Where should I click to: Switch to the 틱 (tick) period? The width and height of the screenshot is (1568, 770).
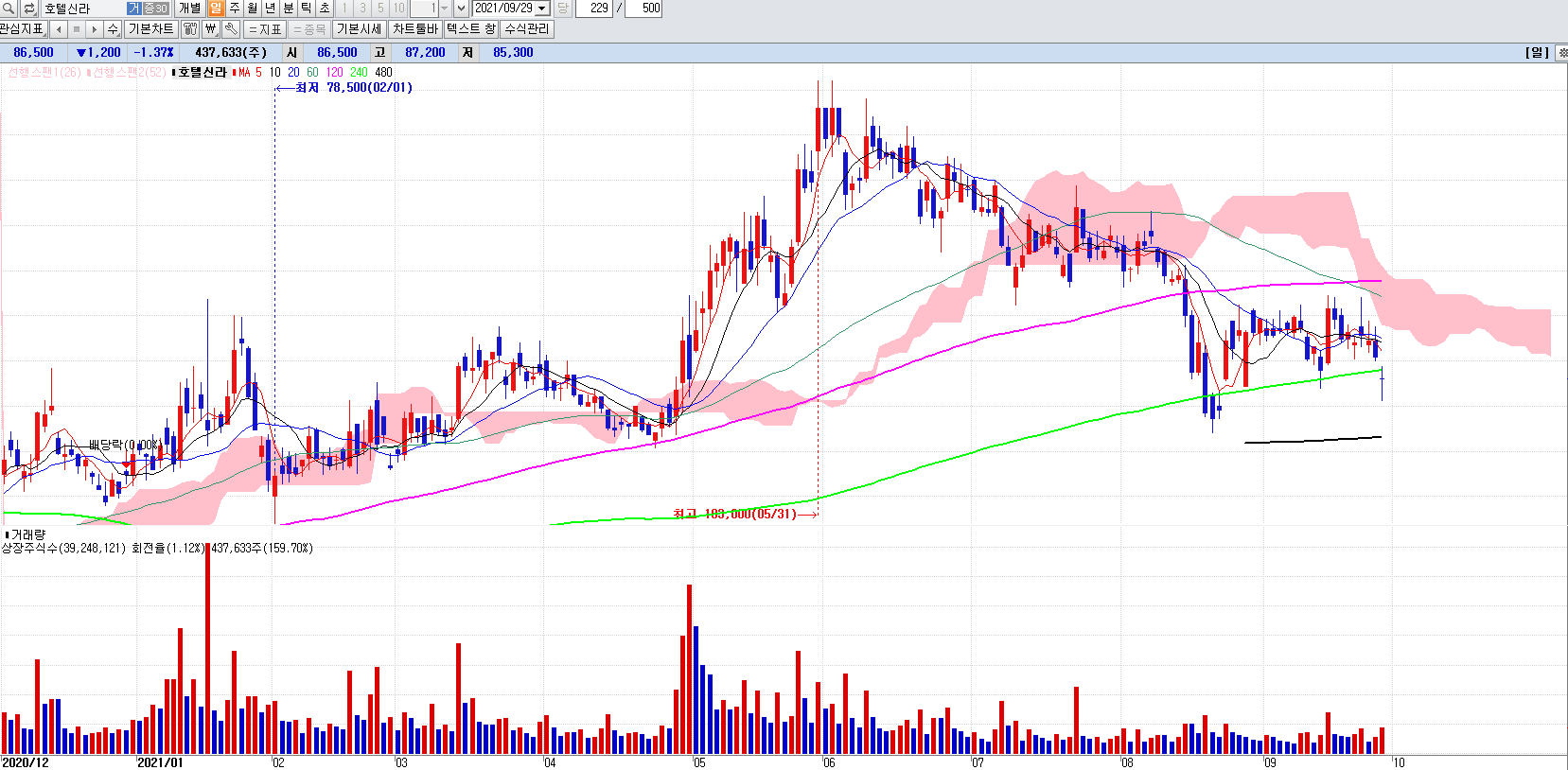[306, 9]
